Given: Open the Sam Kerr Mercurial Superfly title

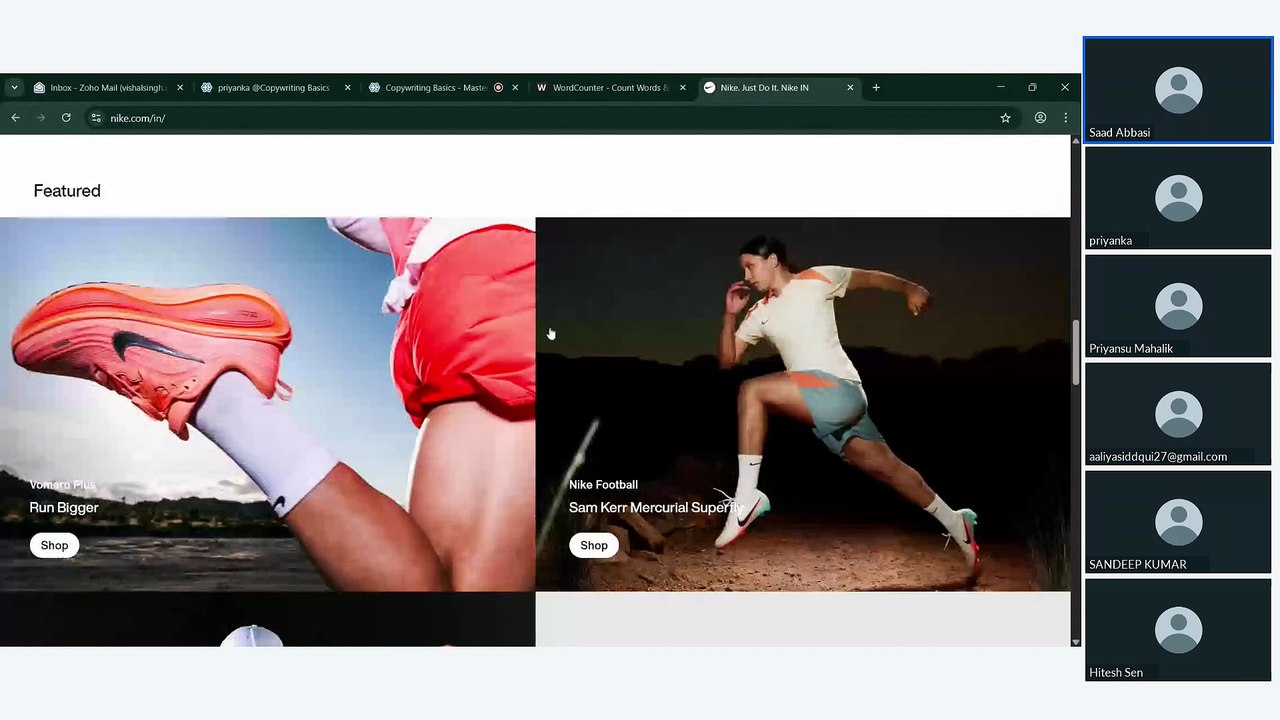Looking at the screenshot, I should click(x=656, y=508).
